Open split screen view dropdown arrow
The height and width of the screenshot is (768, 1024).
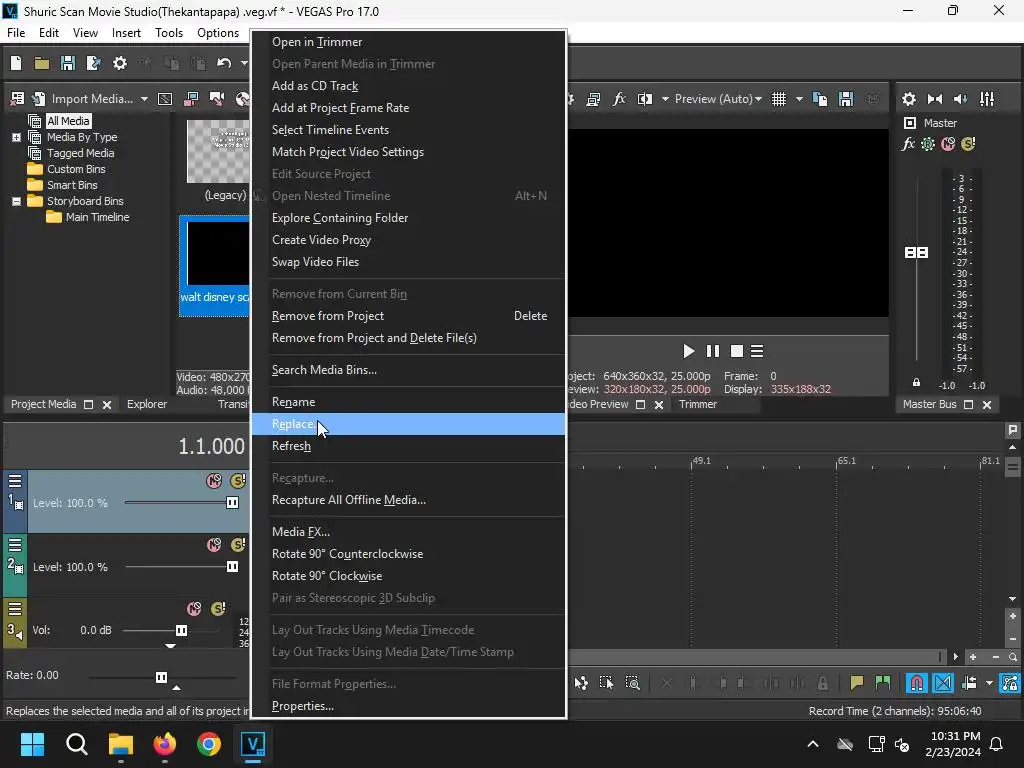click(x=665, y=99)
